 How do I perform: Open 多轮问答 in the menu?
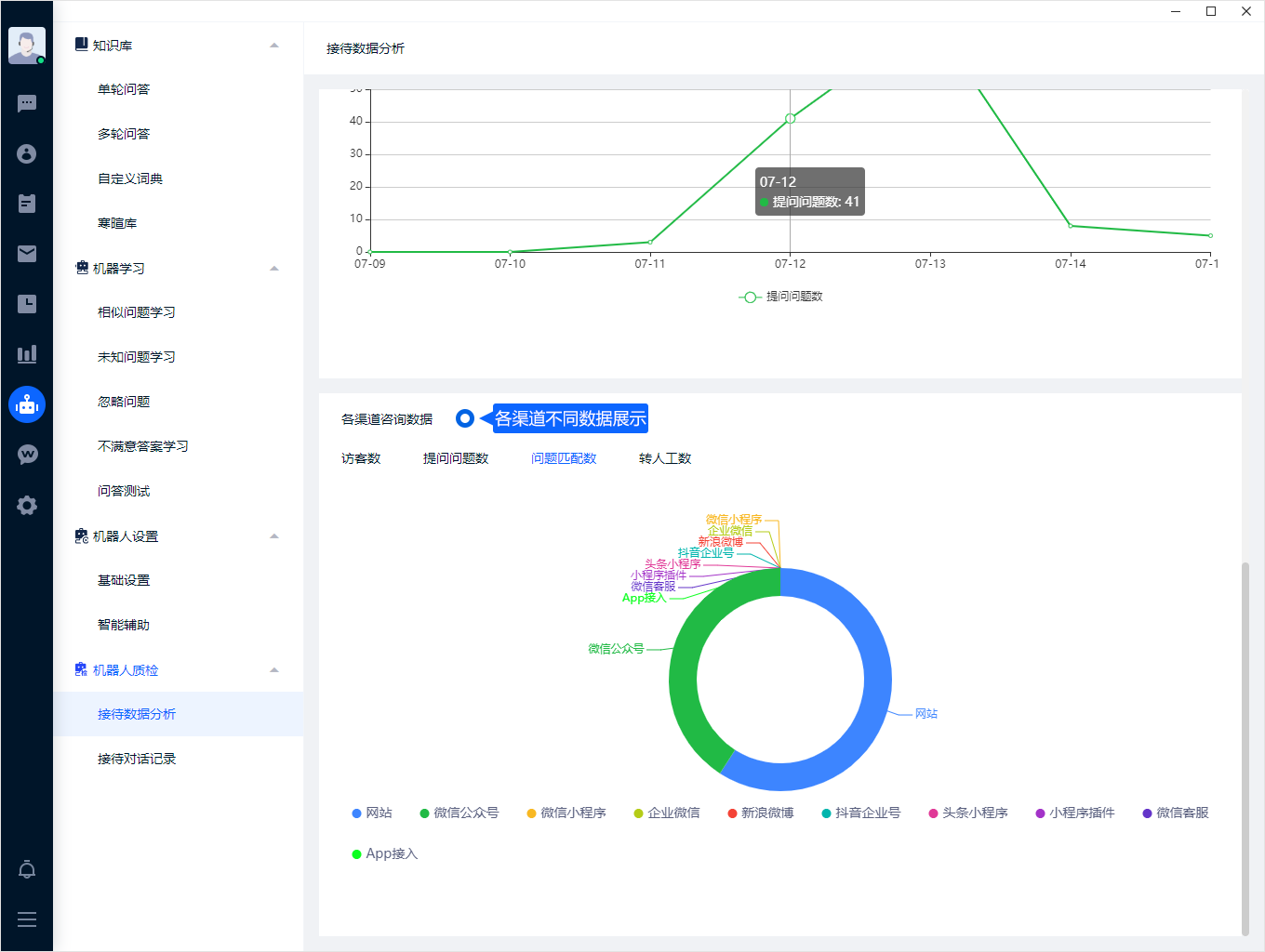tap(124, 134)
